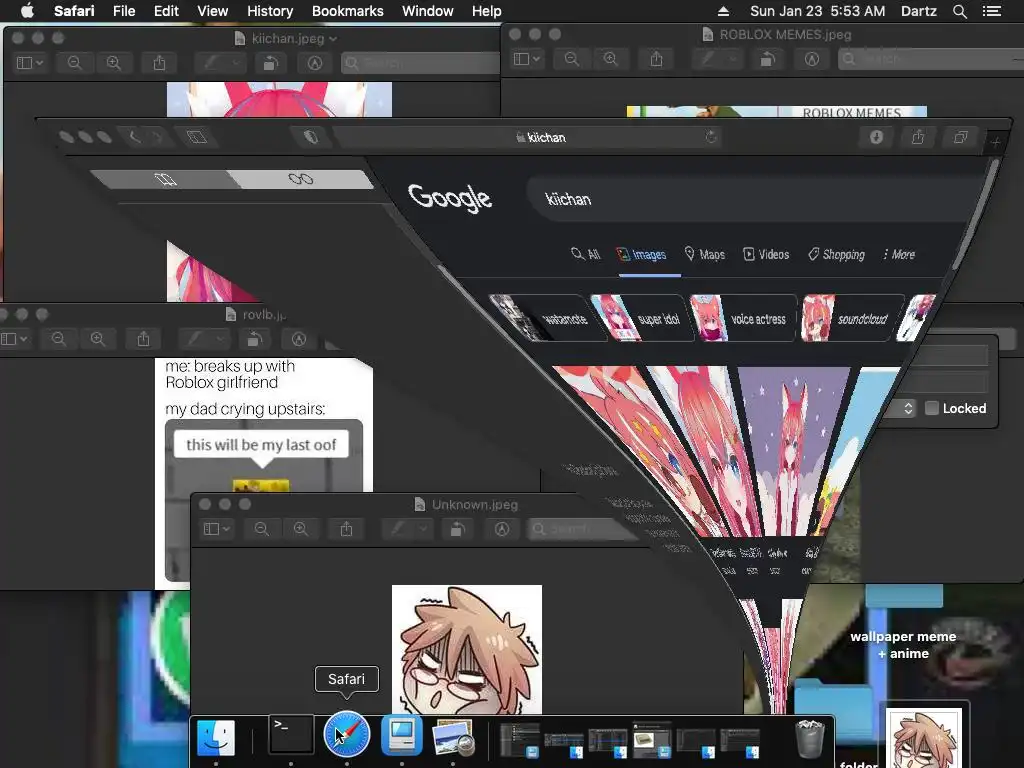
Task: Open sidebar view dropdown in kiichan.jpeg window
Action: [x=29, y=63]
